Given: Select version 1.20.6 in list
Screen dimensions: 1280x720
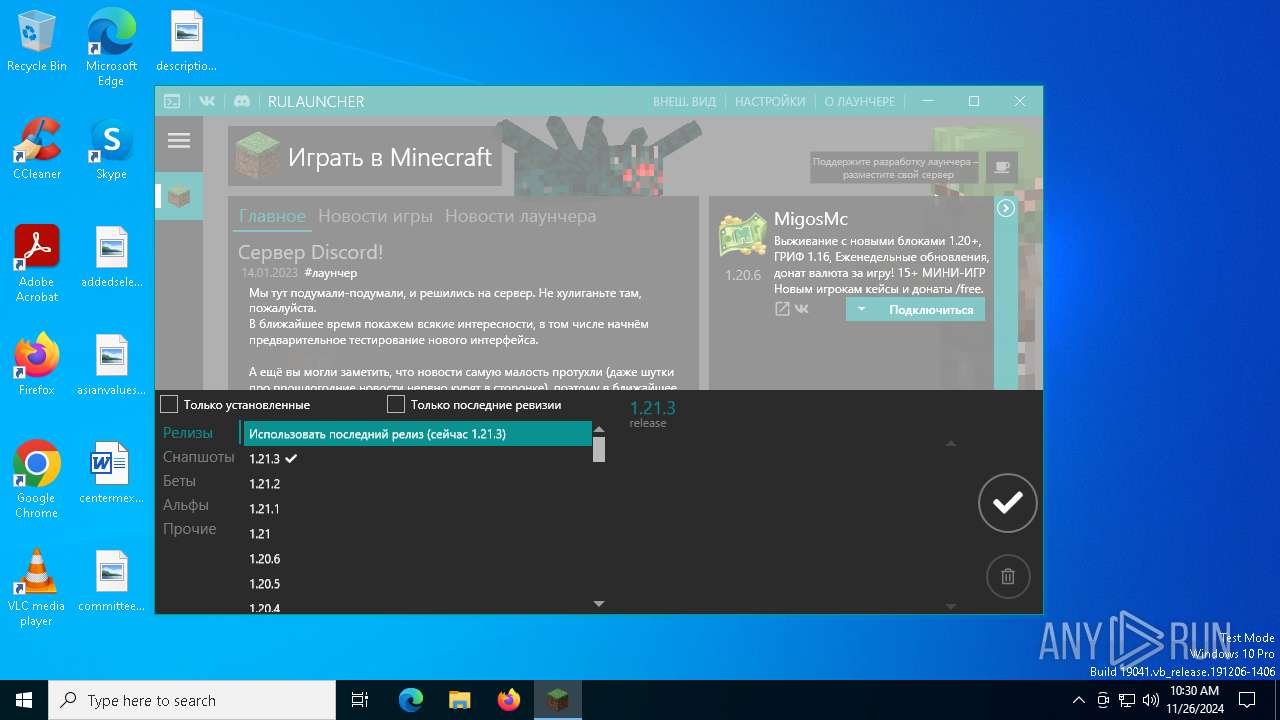Looking at the screenshot, I should point(418,558).
